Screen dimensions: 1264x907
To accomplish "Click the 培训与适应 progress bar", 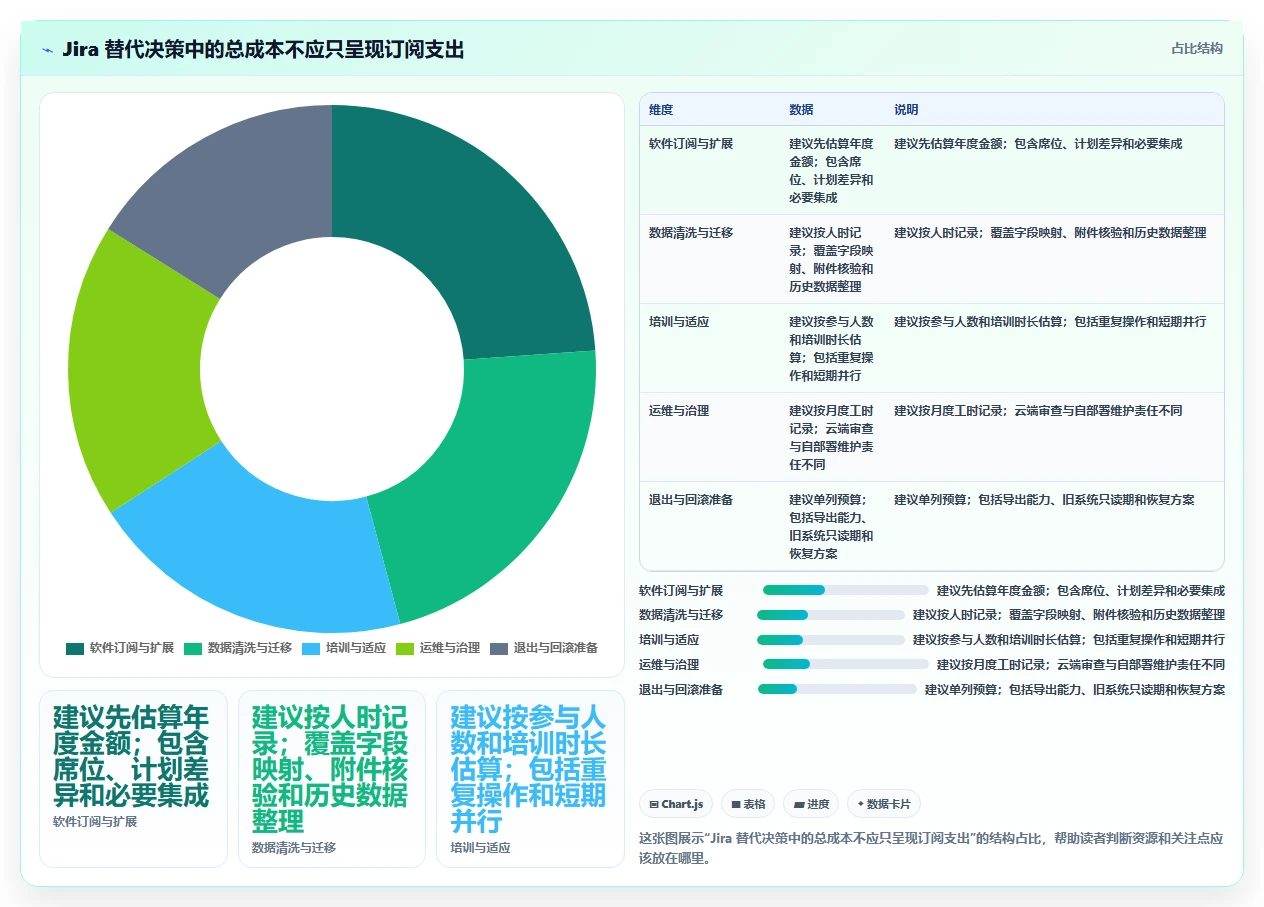I will pyautogui.click(x=831, y=640).
